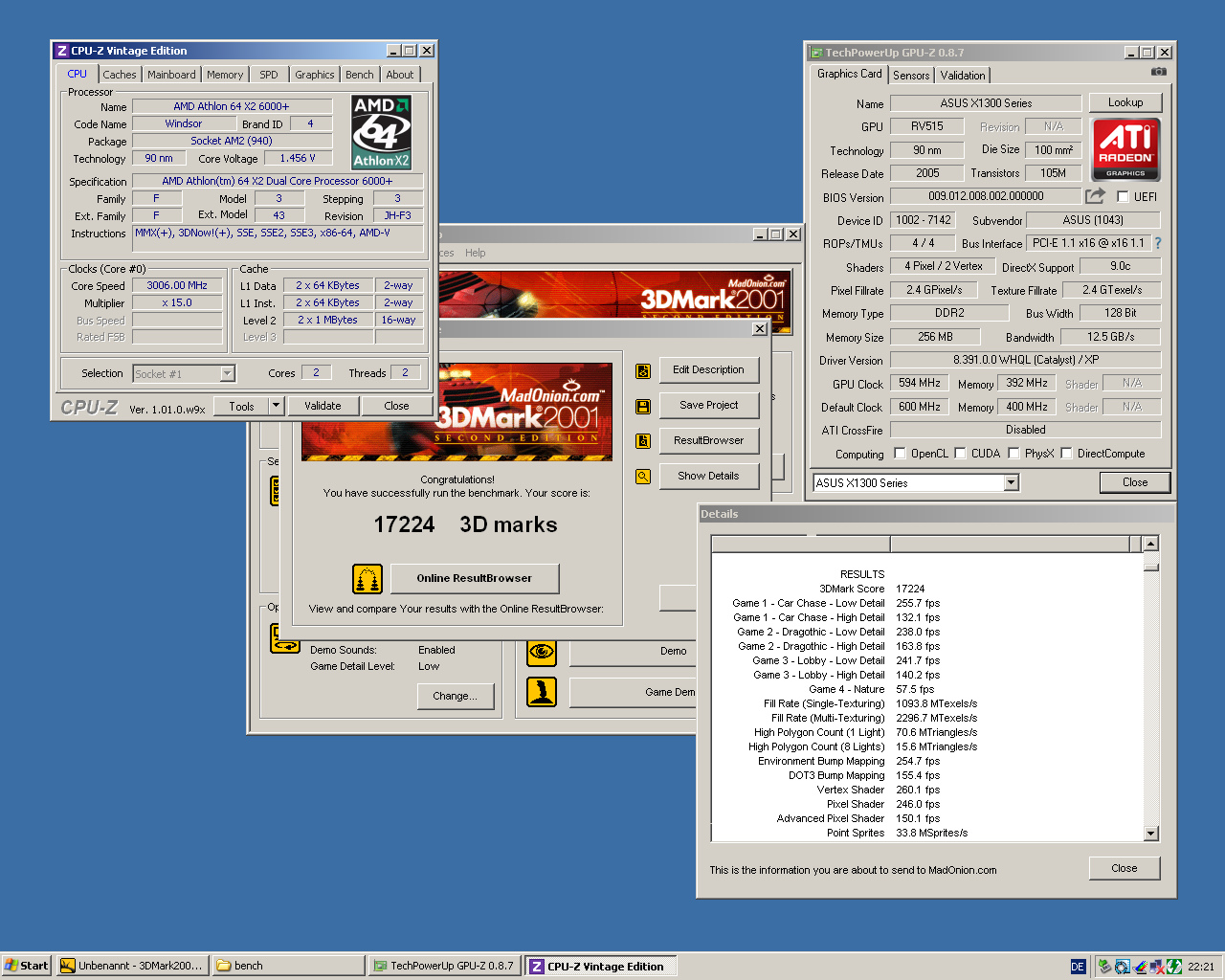Toggle the UEFI checkbox
The width and height of the screenshot is (1225, 980).
(1123, 197)
